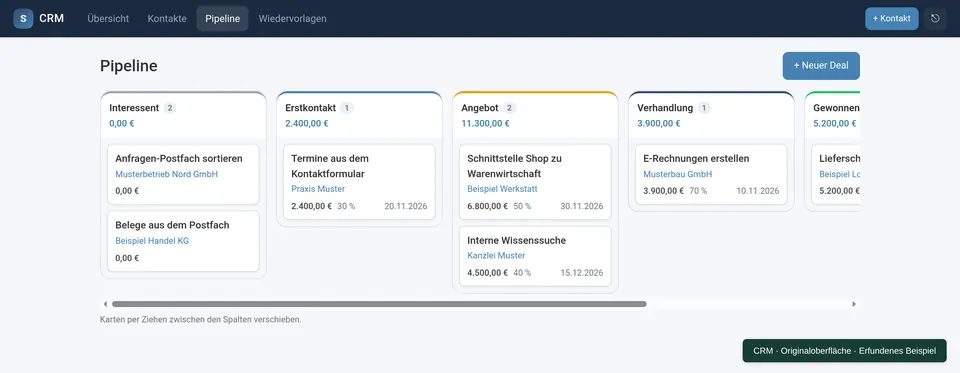Follow the Kanzlei Muster link
Screen dimensions: 960x373
point(496,255)
